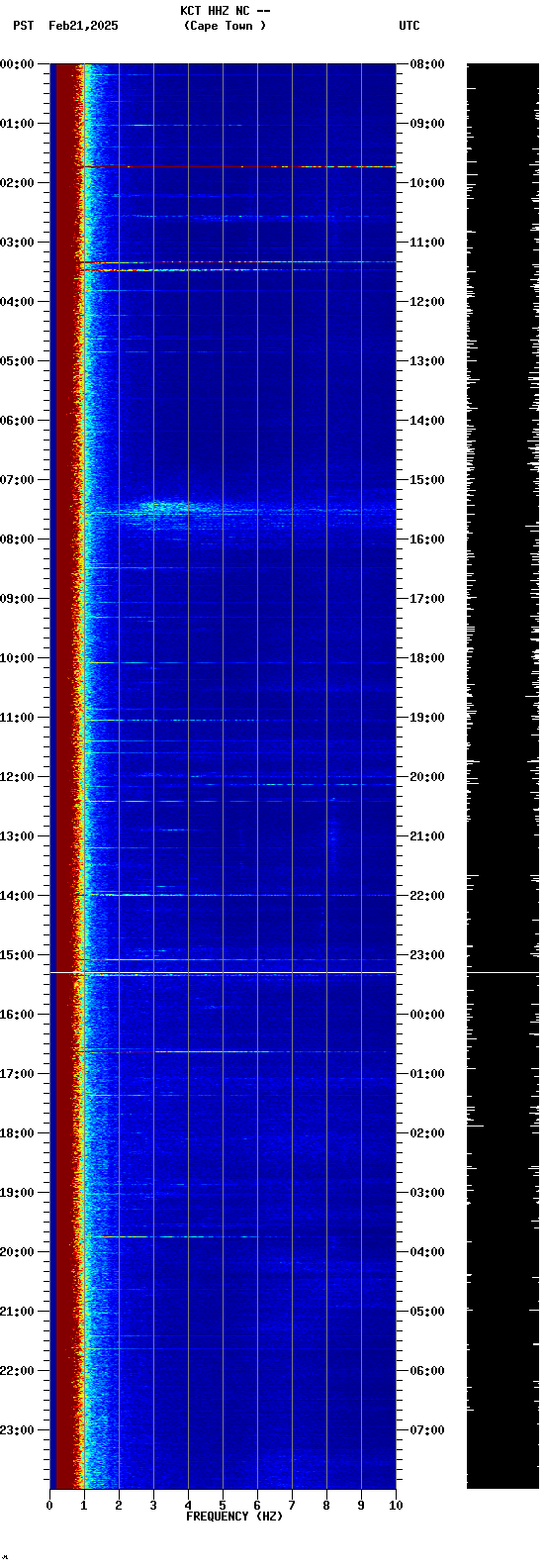
Task: Click the frequency axis tick label 2
Action: (119, 1506)
